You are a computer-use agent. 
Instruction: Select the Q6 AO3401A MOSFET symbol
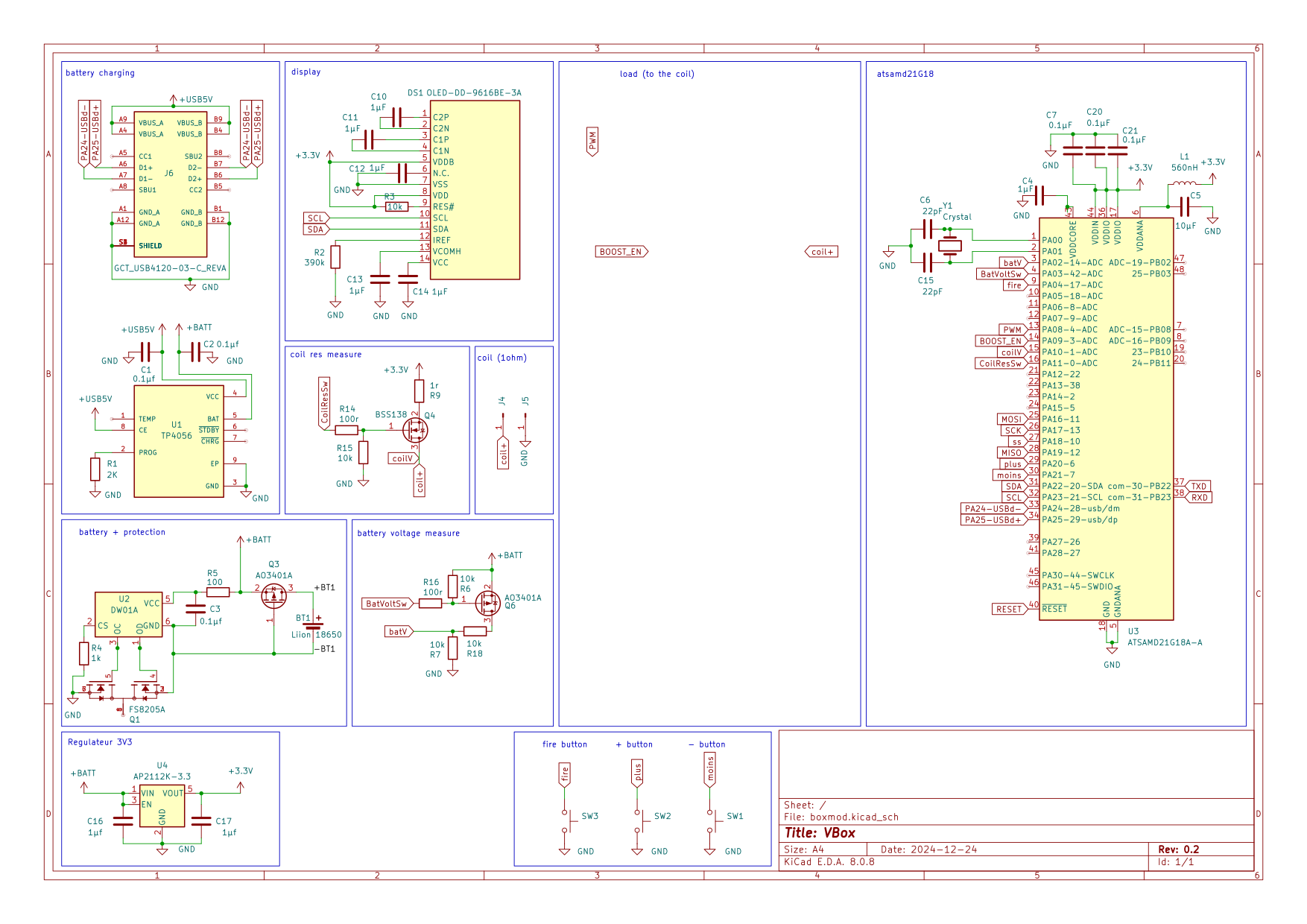[487, 603]
